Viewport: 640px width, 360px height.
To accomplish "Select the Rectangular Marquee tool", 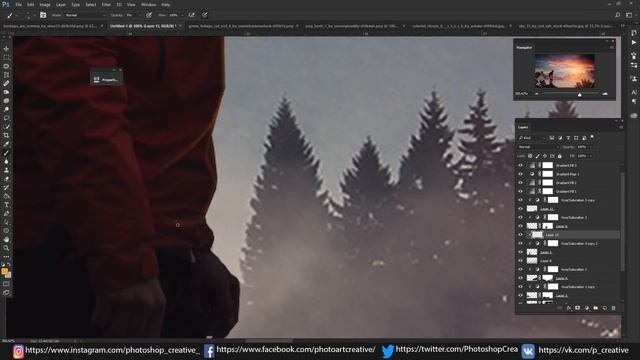I will click(x=6, y=57).
